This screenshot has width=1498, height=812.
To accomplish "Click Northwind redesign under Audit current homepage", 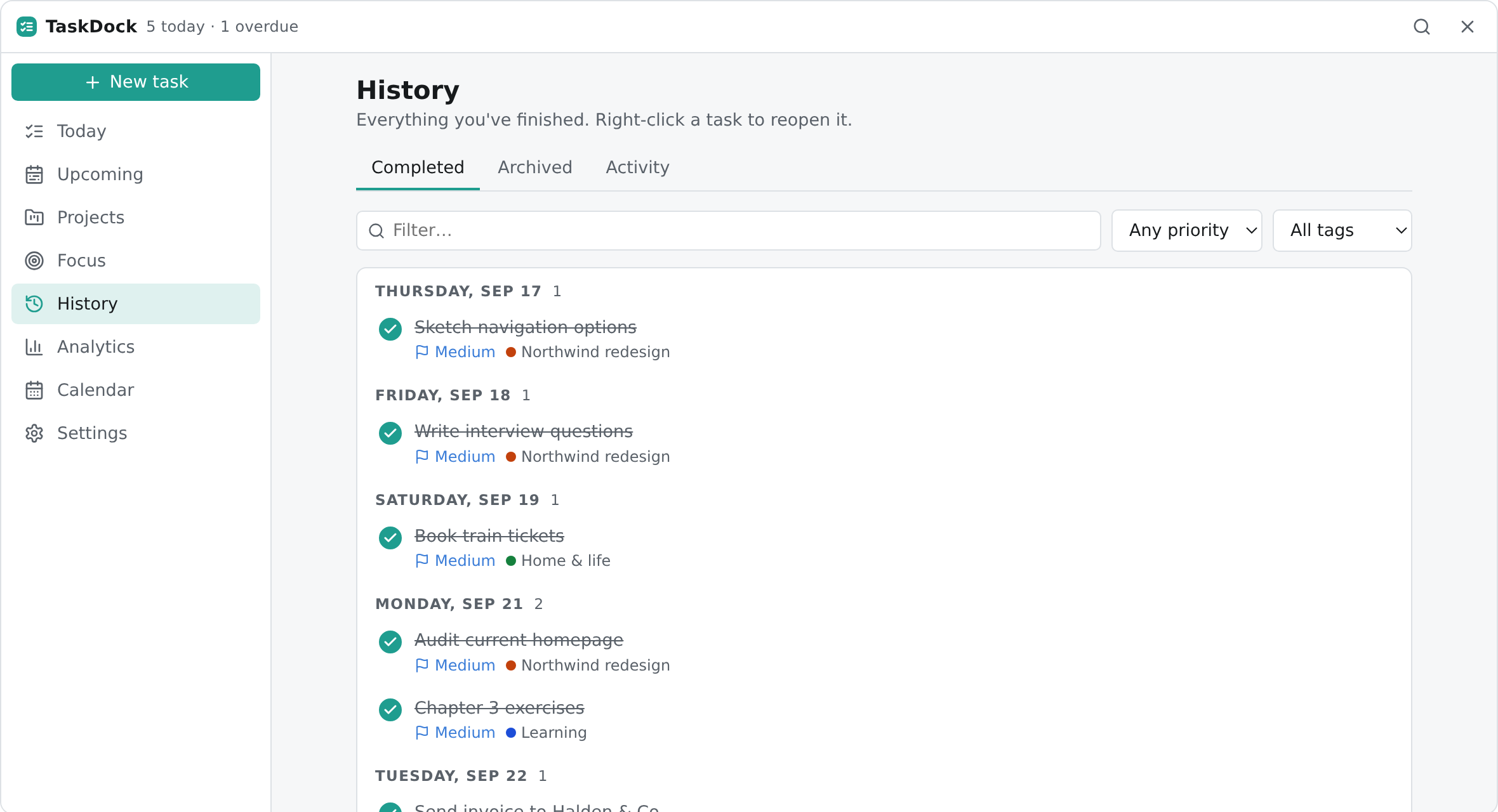I will (595, 665).
